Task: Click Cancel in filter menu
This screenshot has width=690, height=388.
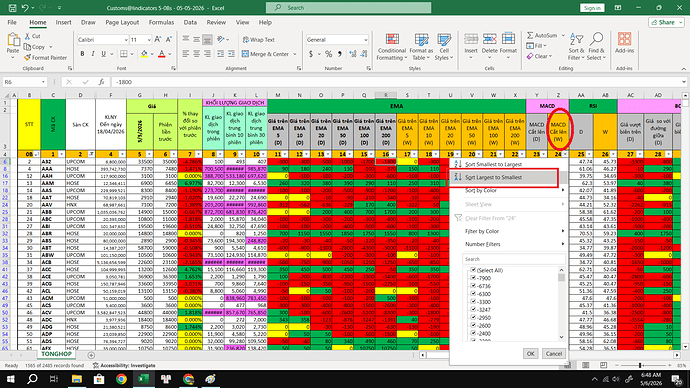Action: tap(554, 353)
